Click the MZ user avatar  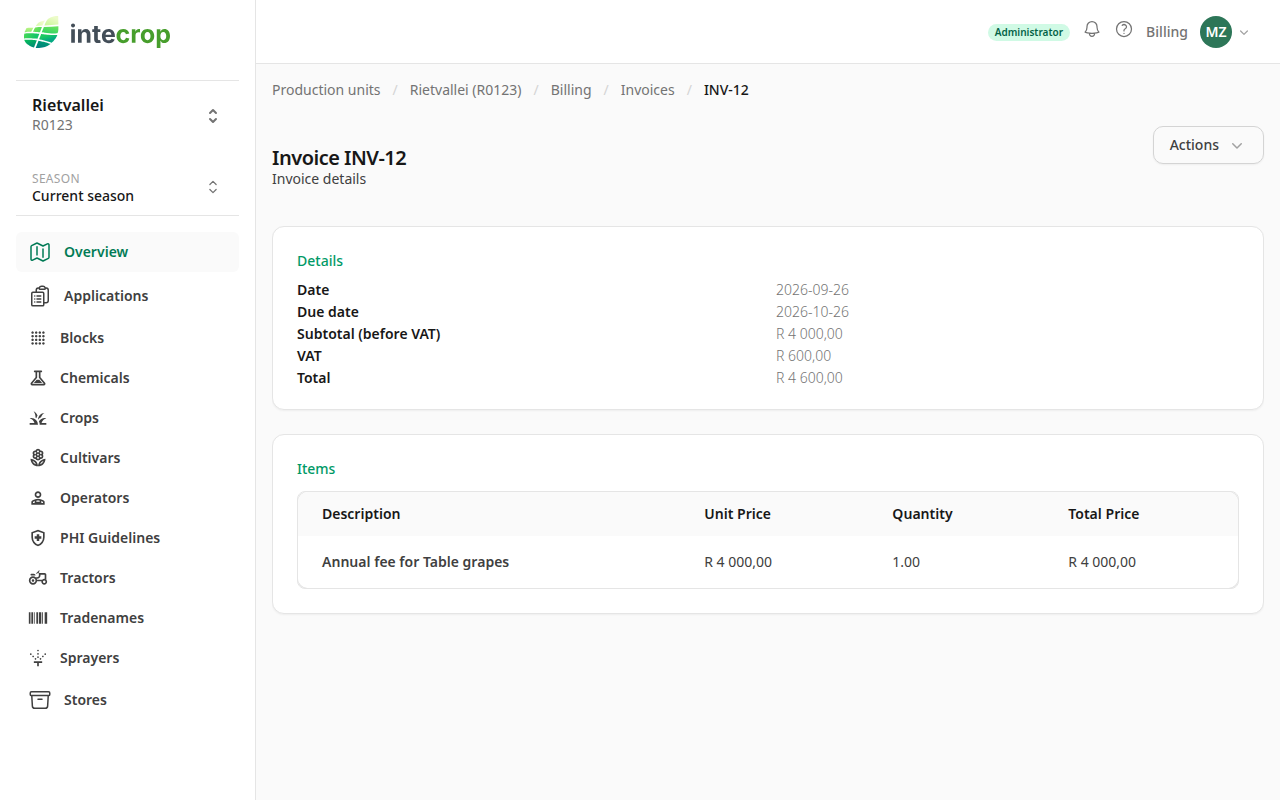point(1216,32)
